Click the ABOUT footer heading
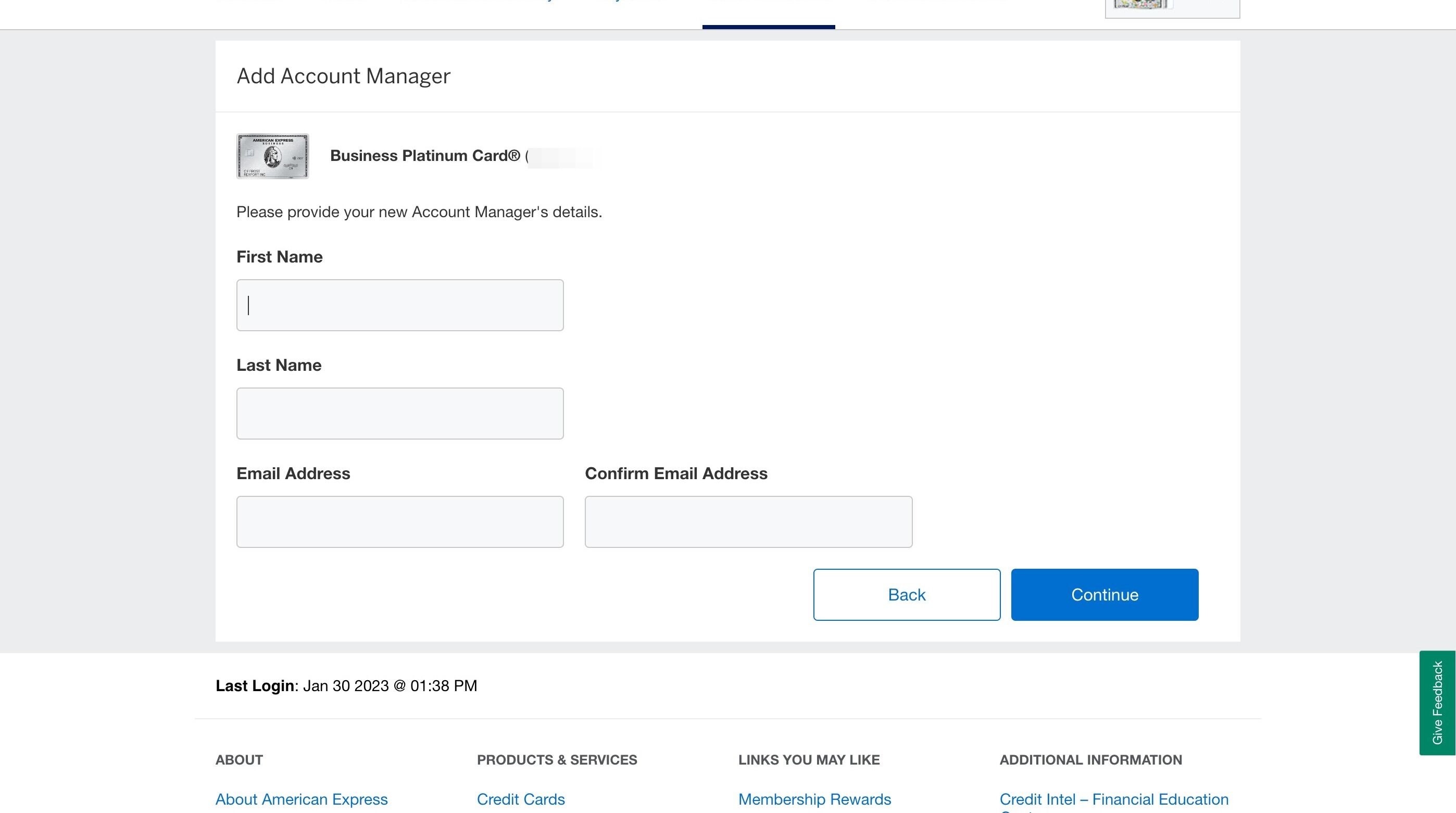 (x=239, y=760)
